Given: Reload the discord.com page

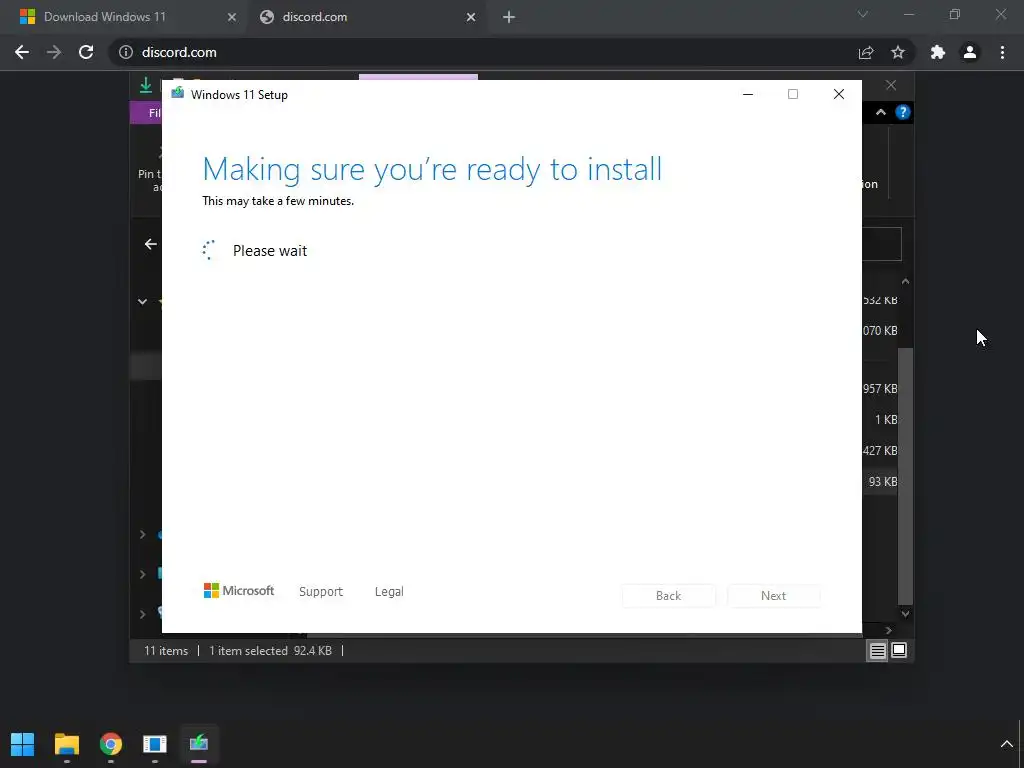Looking at the screenshot, I should pos(86,52).
